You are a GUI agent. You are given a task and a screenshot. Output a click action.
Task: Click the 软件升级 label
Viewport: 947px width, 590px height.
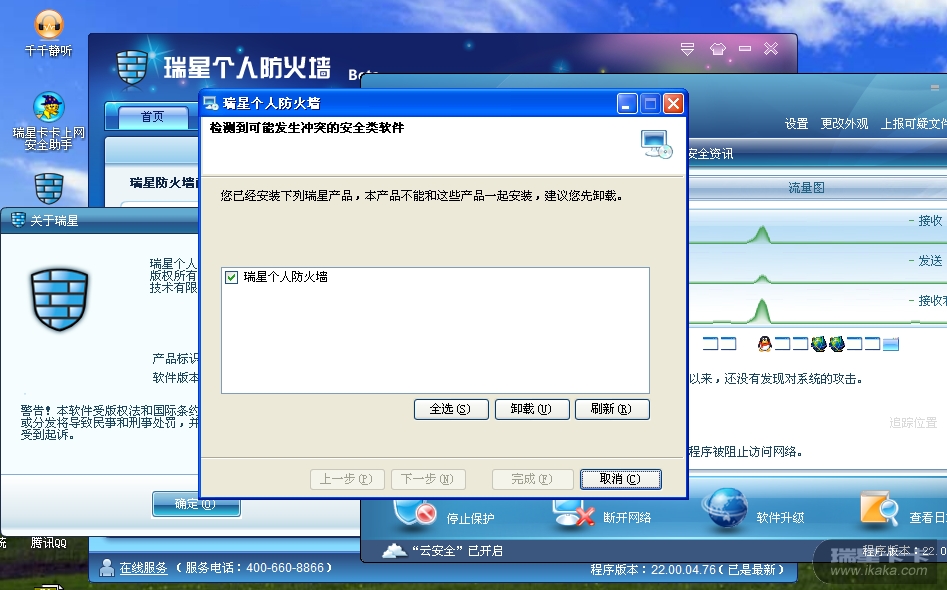point(780,518)
